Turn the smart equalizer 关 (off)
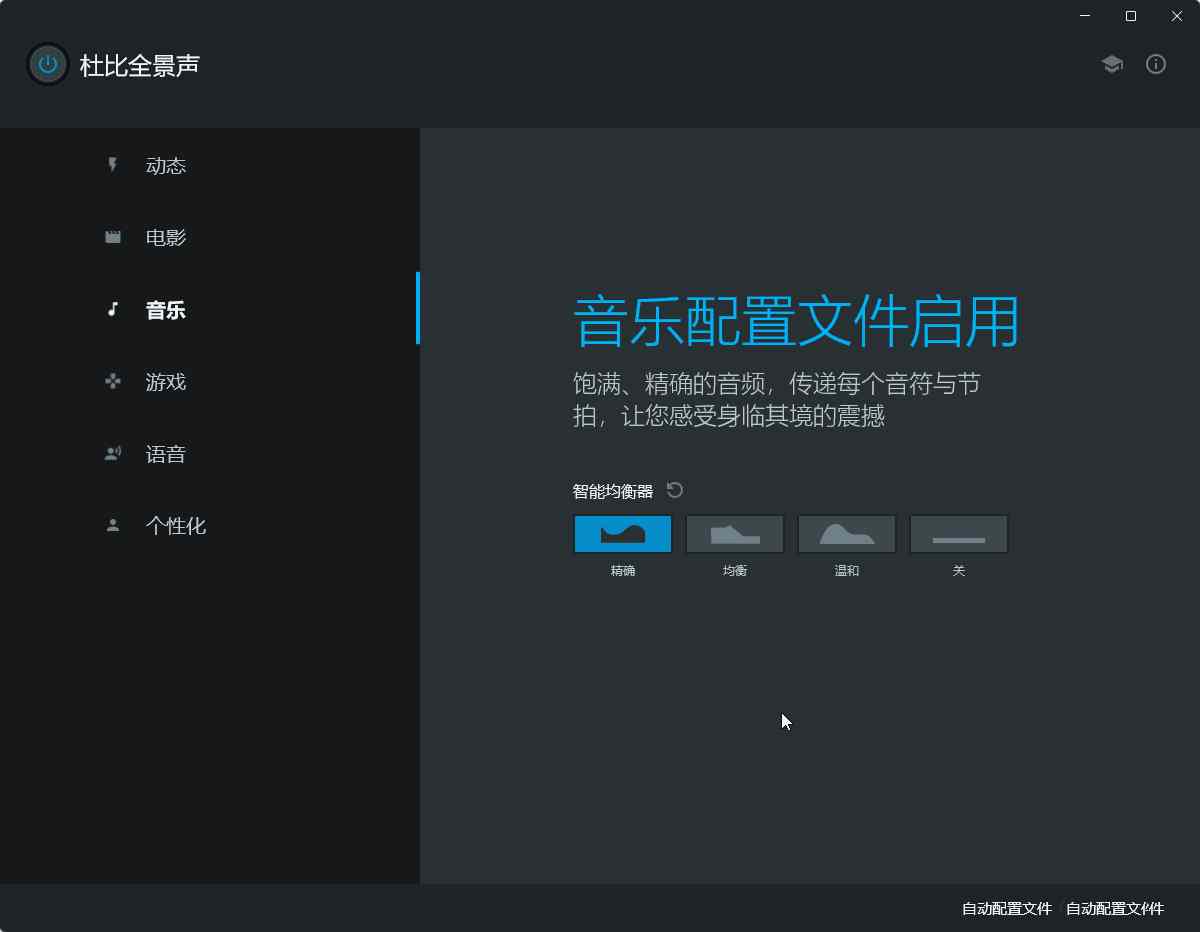The width and height of the screenshot is (1200, 932). [x=958, y=534]
